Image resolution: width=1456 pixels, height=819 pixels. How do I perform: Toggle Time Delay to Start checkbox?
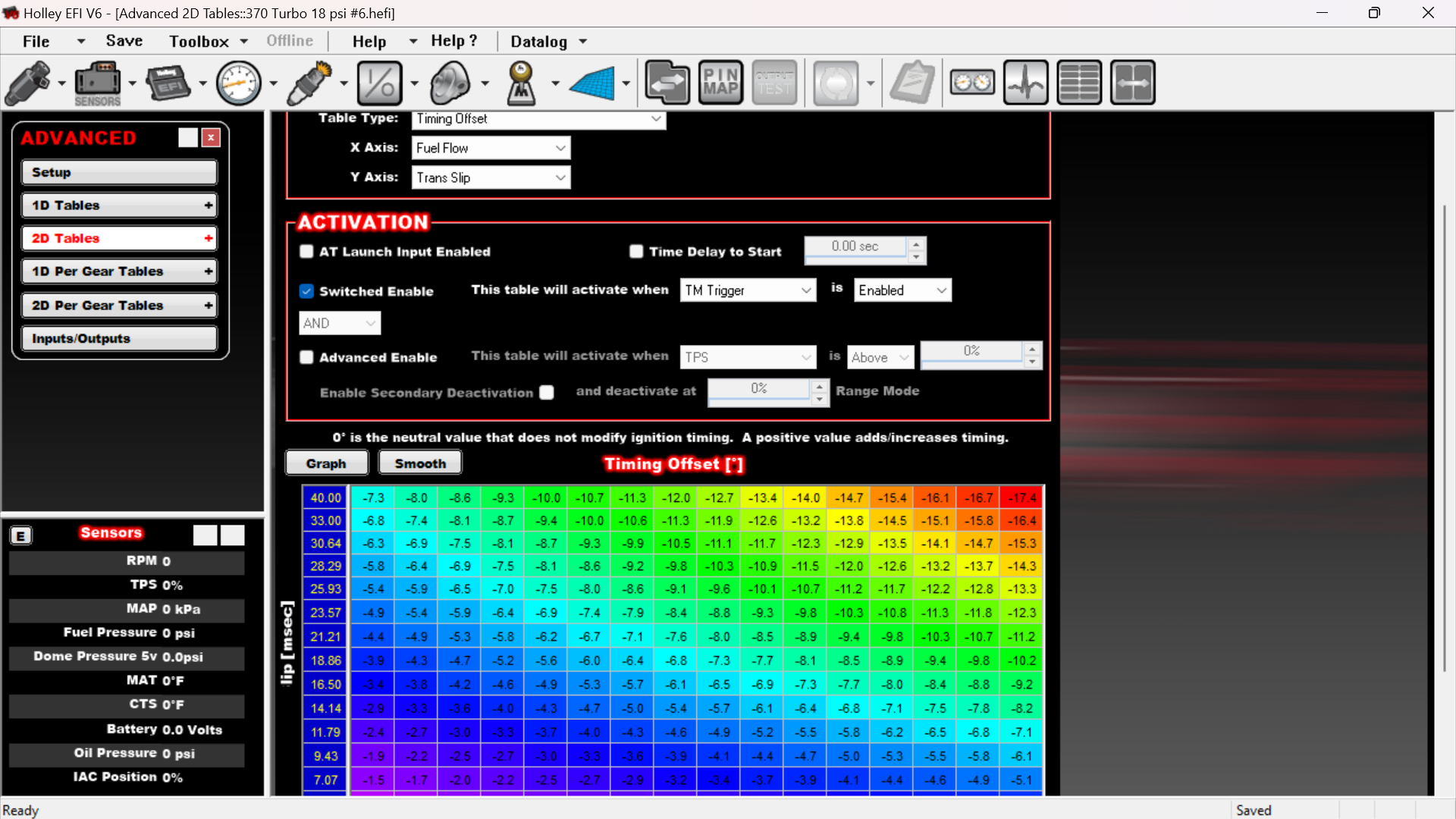point(636,252)
